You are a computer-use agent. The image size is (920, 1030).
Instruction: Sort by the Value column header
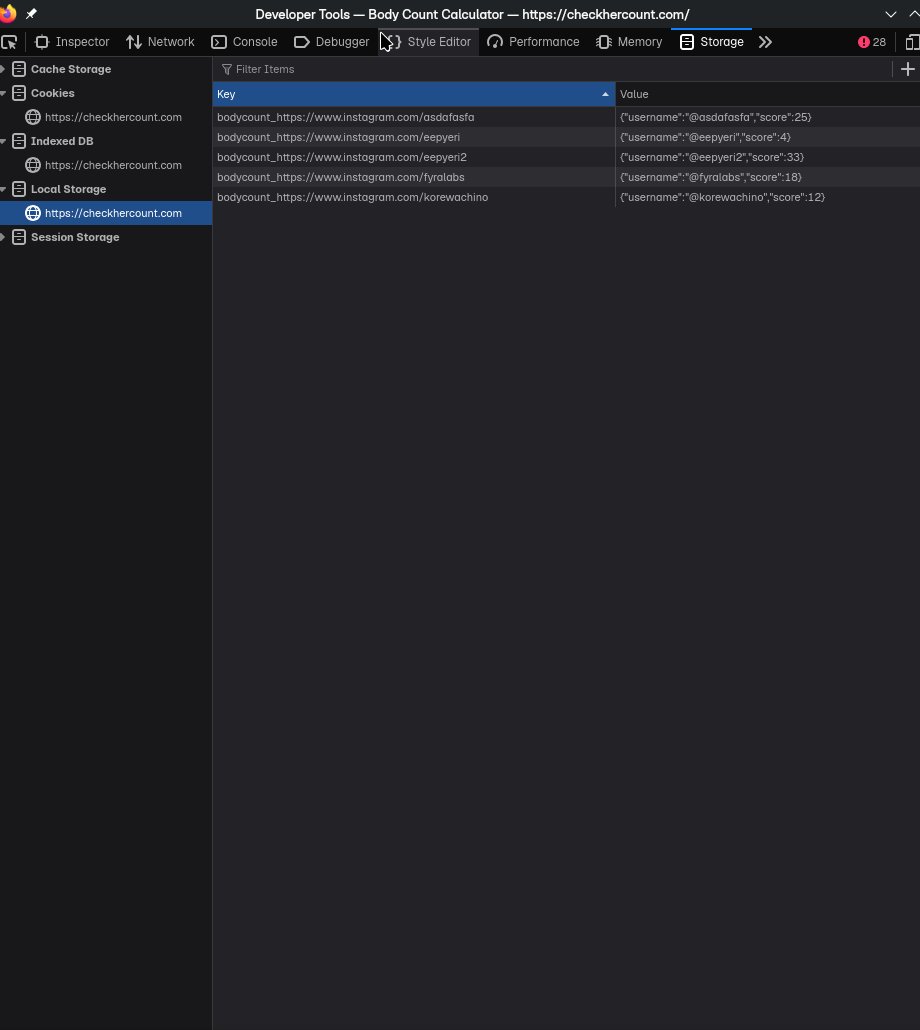pos(768,95)
